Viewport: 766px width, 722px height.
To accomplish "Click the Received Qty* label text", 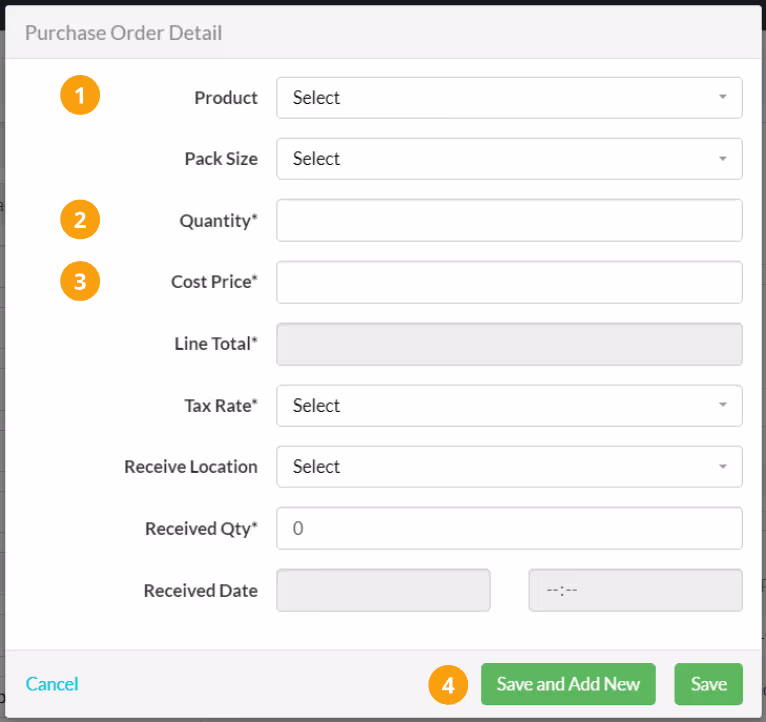I will (x=201, y=529).
